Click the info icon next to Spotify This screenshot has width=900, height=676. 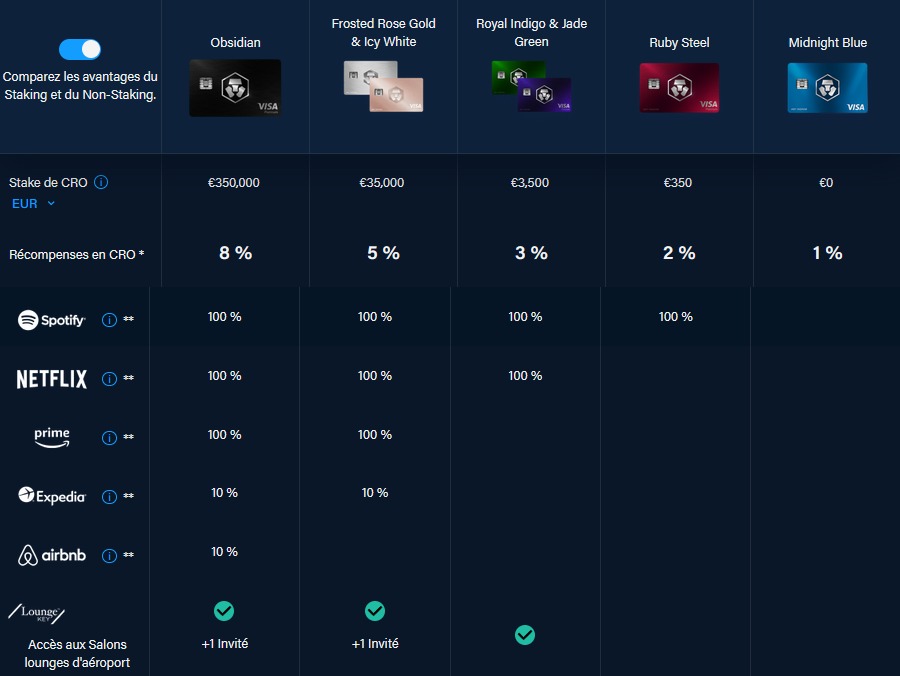click(x=108, y=320)
